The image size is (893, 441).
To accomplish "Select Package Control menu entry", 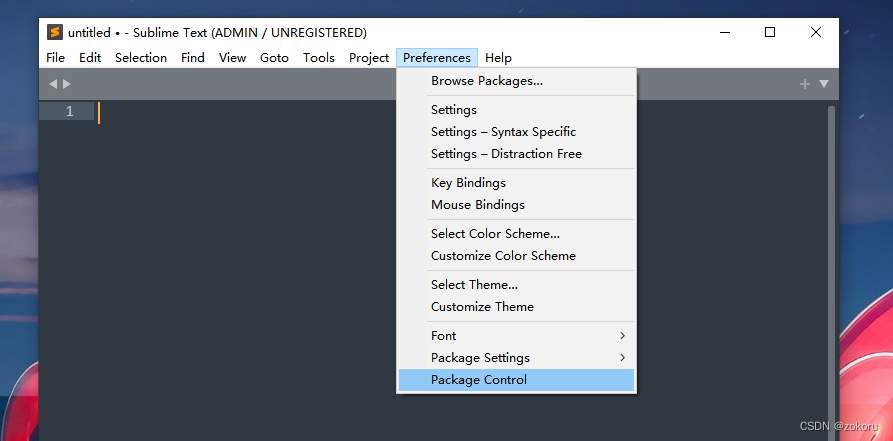I will click(517, 380).
